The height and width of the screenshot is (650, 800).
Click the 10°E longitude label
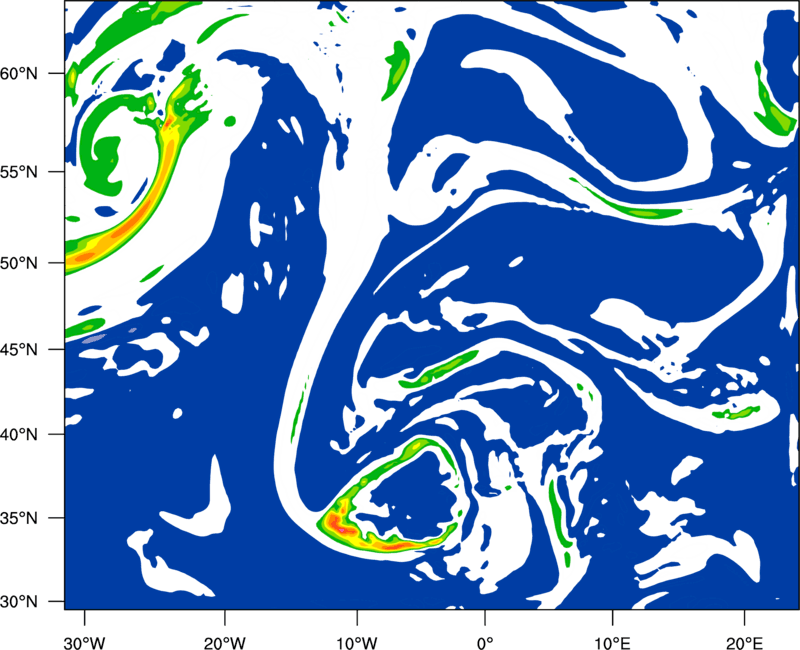point(612,643)
